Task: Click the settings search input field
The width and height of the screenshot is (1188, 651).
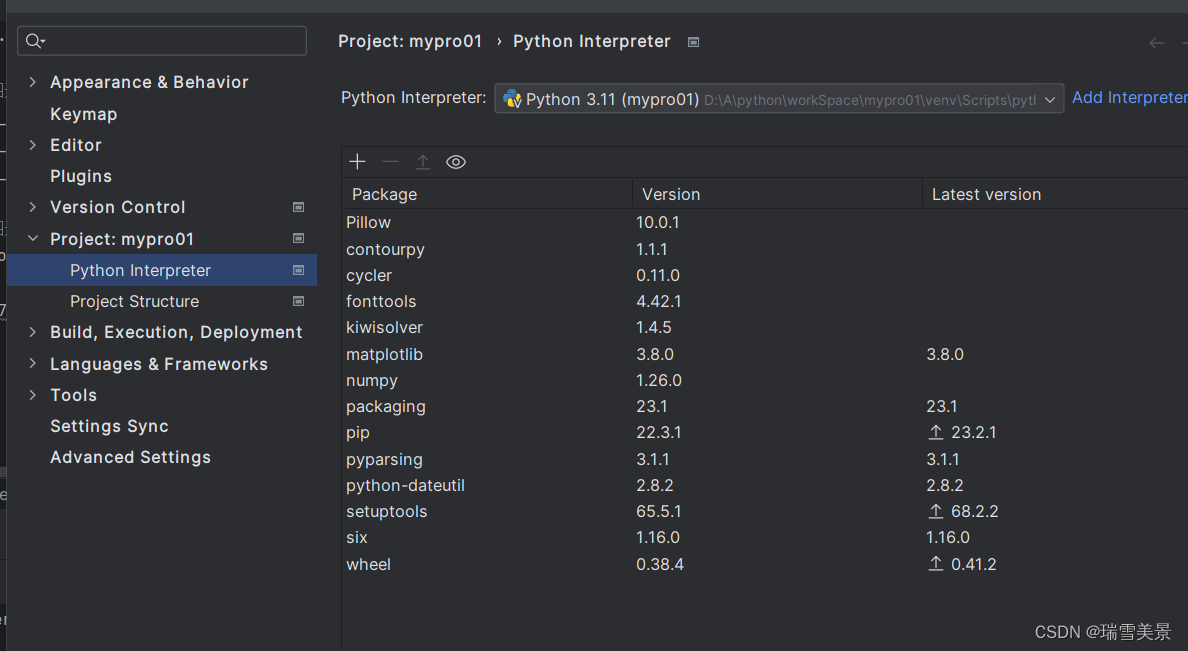Action: coord(162,41)
